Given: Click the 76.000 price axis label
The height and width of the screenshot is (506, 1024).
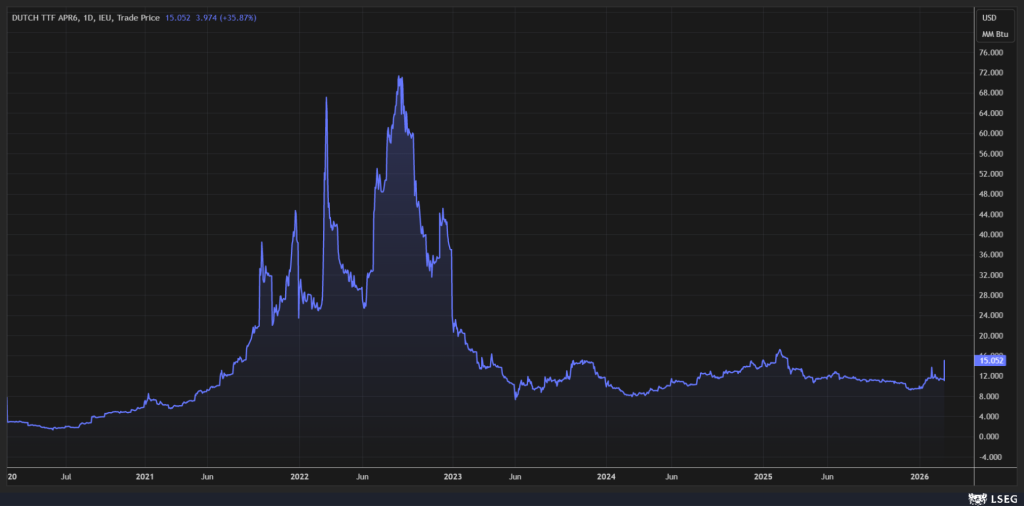Looking at the screenshot, I should pyautogui.click(x=989, y=53).
